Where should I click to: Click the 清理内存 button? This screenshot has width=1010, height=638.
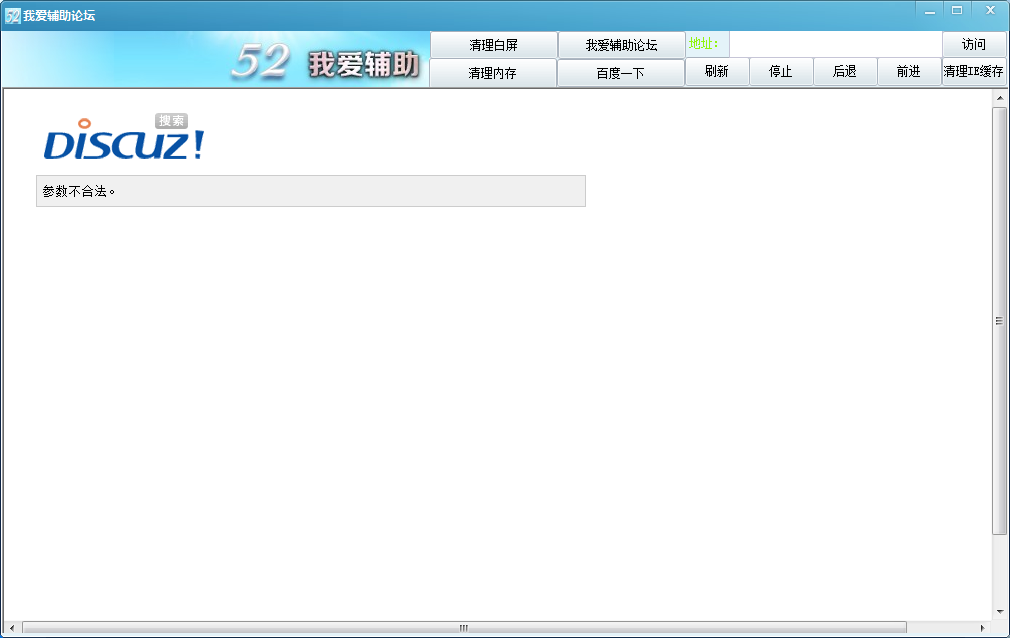click(x=493, y=73)
